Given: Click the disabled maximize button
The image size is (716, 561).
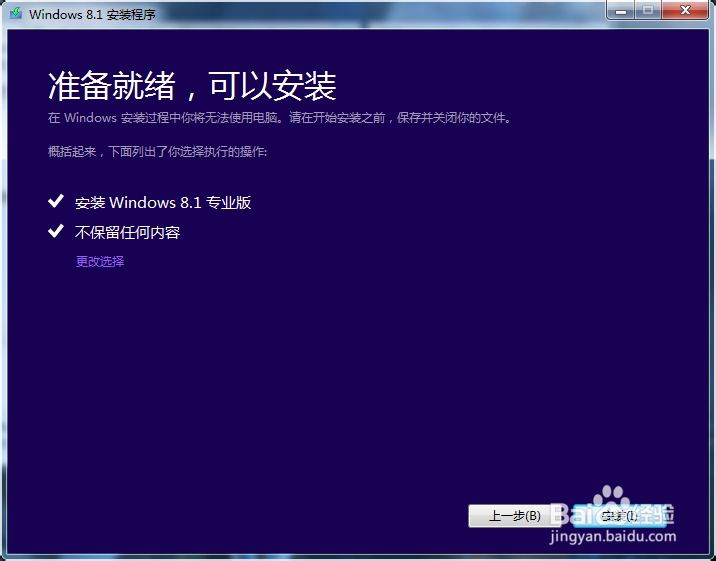Looking at the screenshot, I should point(648,10).
